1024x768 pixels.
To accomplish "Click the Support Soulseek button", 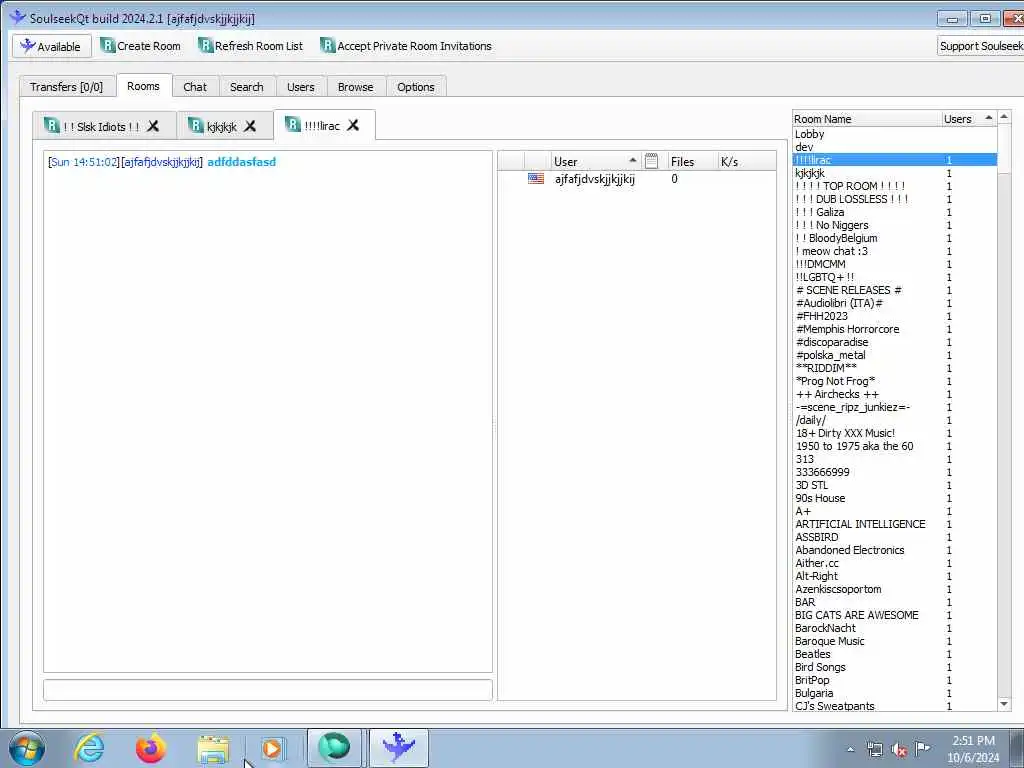I will point(980,46).
